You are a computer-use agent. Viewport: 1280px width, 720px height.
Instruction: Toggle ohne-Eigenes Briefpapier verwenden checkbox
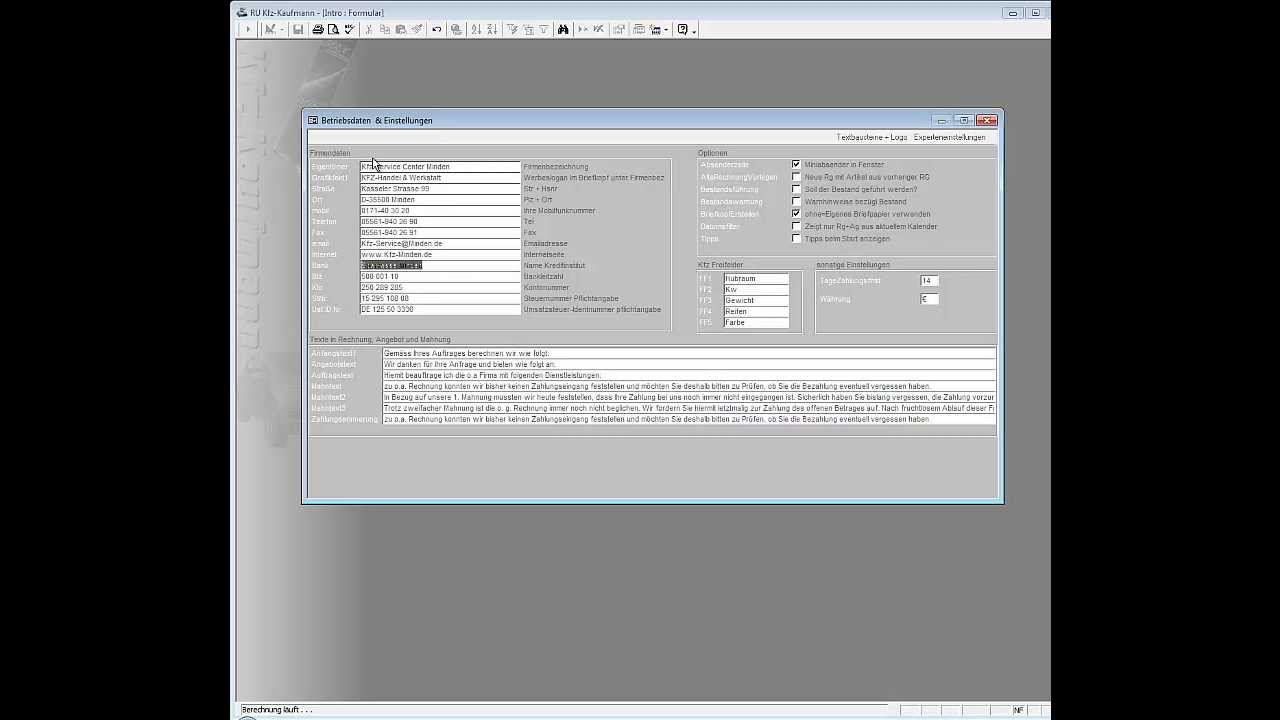click(x=796, y=214)
